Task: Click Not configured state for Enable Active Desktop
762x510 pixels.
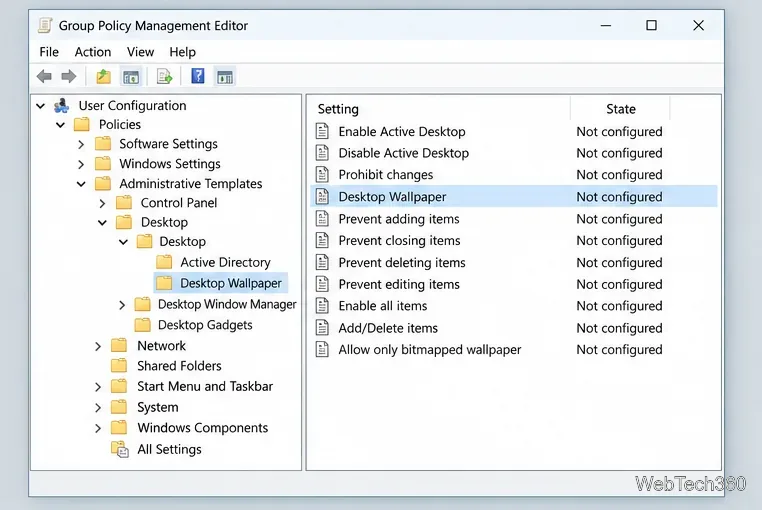Action: click(x=619, y=132)
